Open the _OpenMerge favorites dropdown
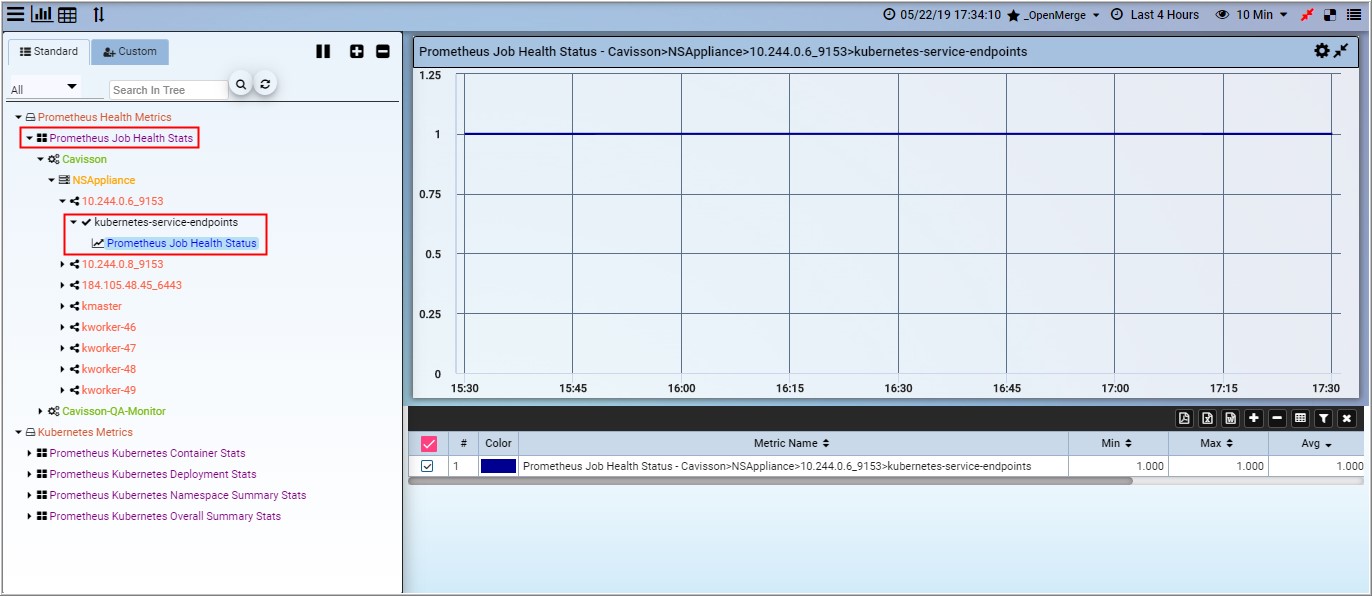 1053,15
